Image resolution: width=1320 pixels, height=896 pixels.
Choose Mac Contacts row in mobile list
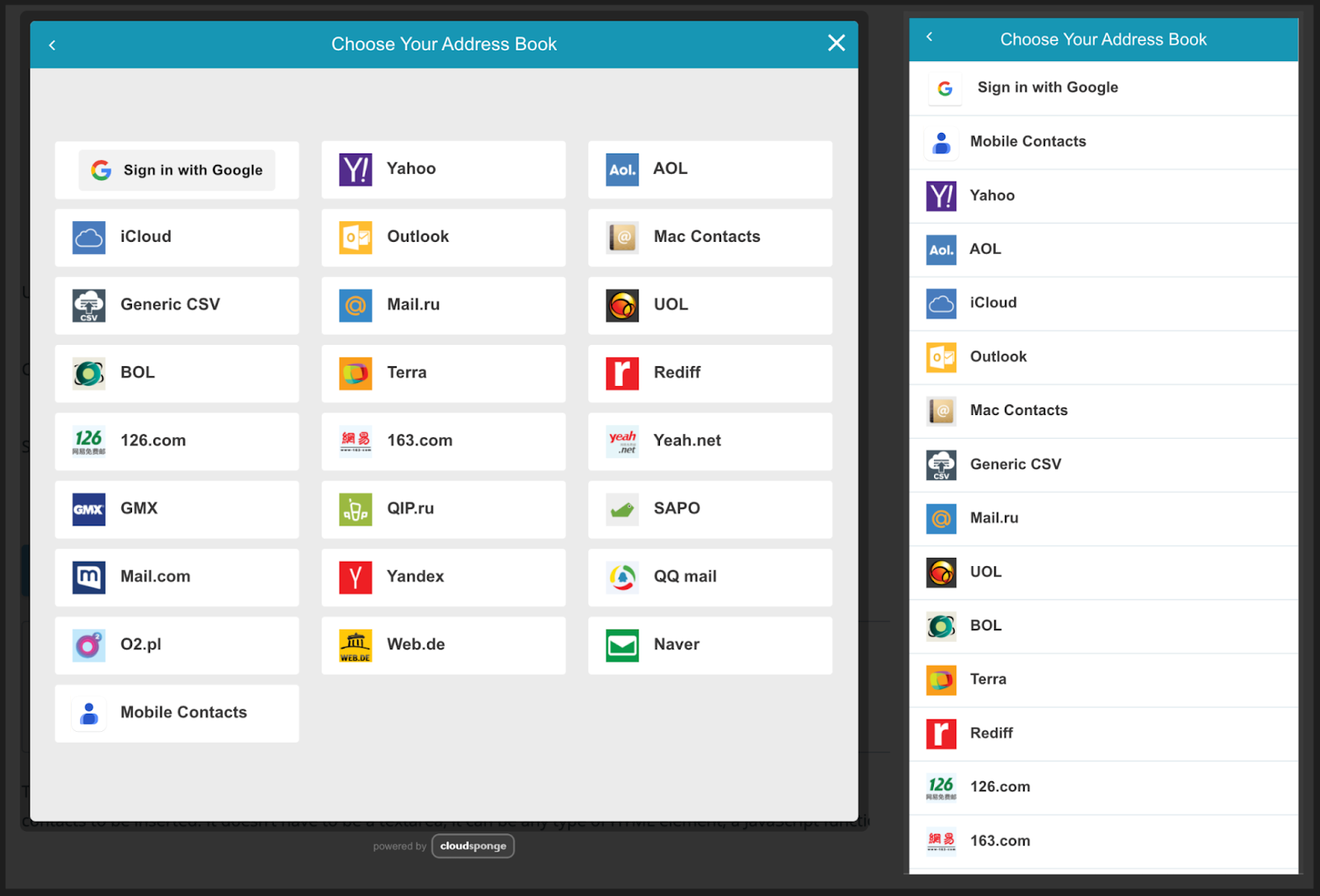1103,411
